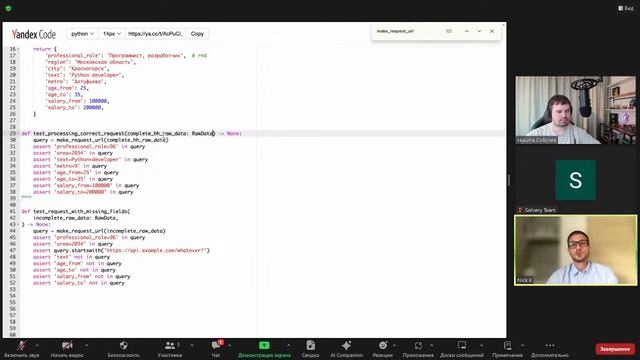The width and height of the screenshot is (640, 360).
Task: Click the 'metro=9' assert line
Action: [70, 166]
